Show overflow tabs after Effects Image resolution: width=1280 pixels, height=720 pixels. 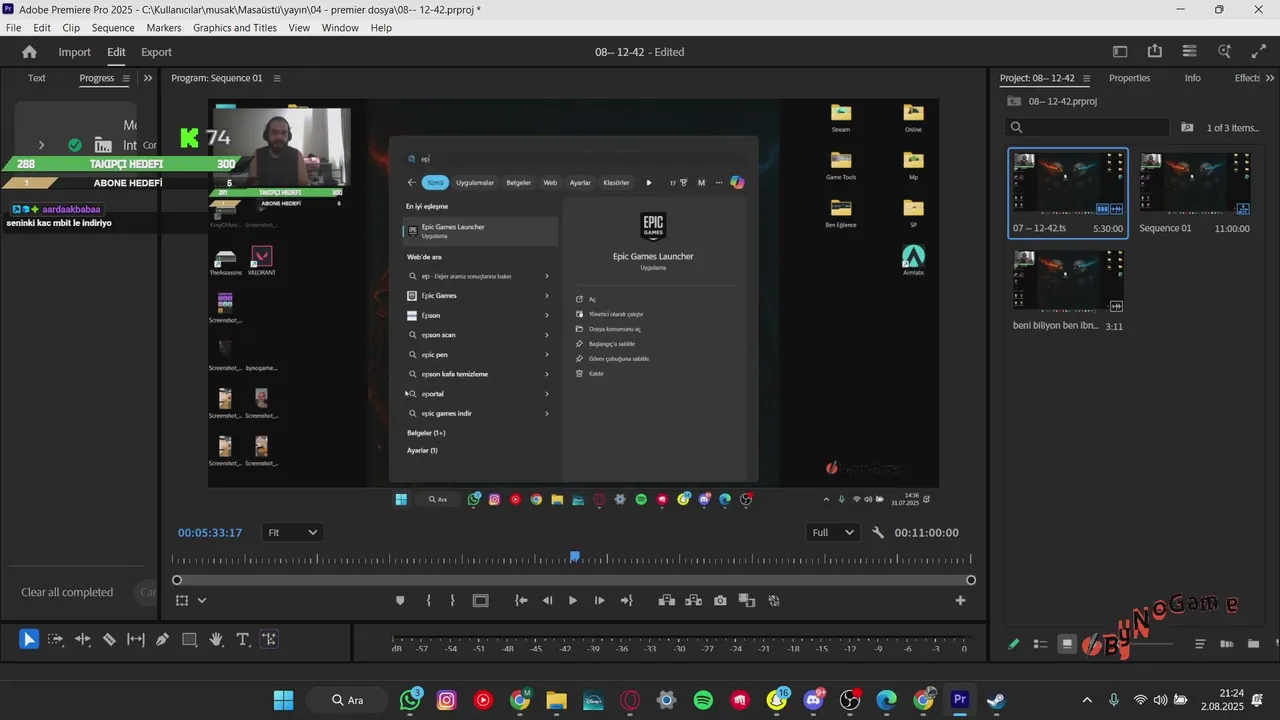(1270, 78)
